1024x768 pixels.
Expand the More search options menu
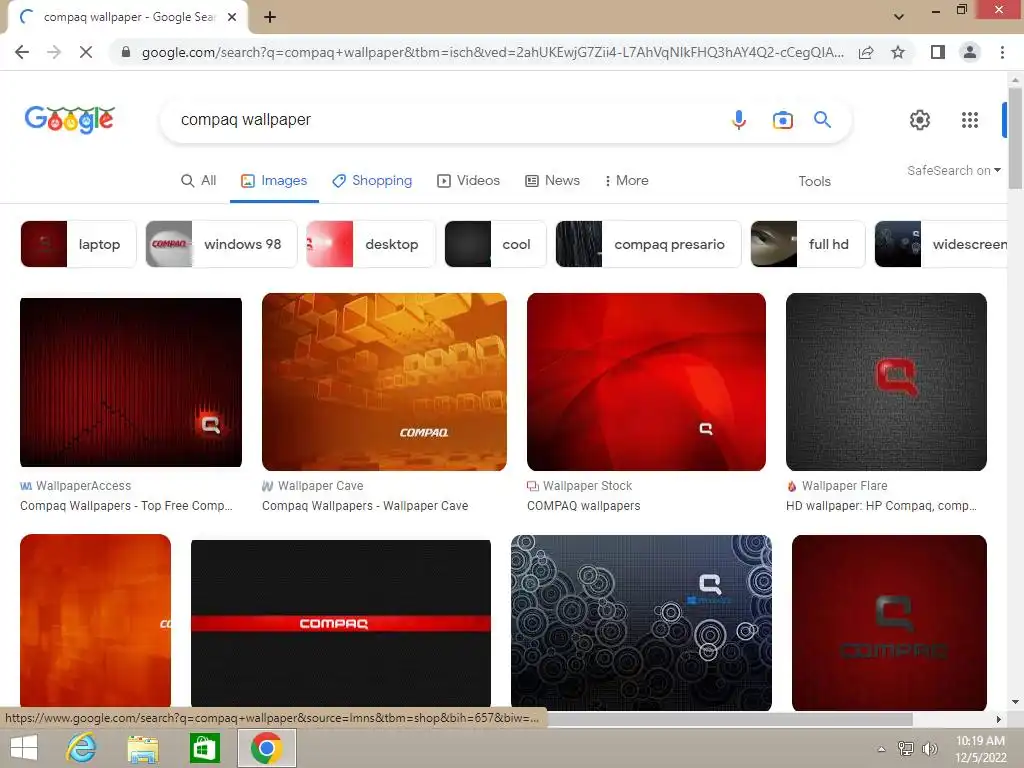tap(626, 181)
